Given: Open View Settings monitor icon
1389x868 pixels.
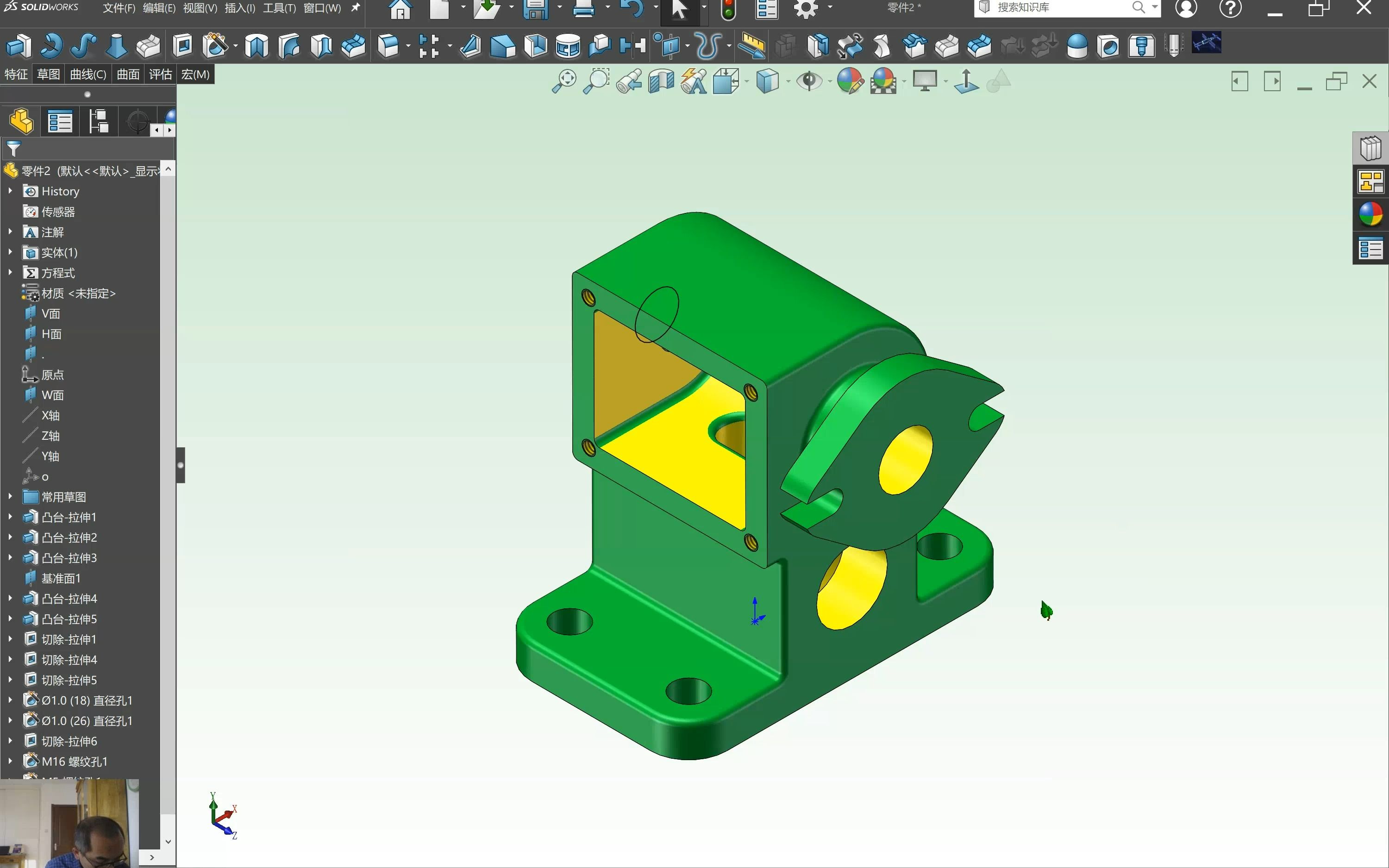Looking at the screenshot, I should click(925, 81).
